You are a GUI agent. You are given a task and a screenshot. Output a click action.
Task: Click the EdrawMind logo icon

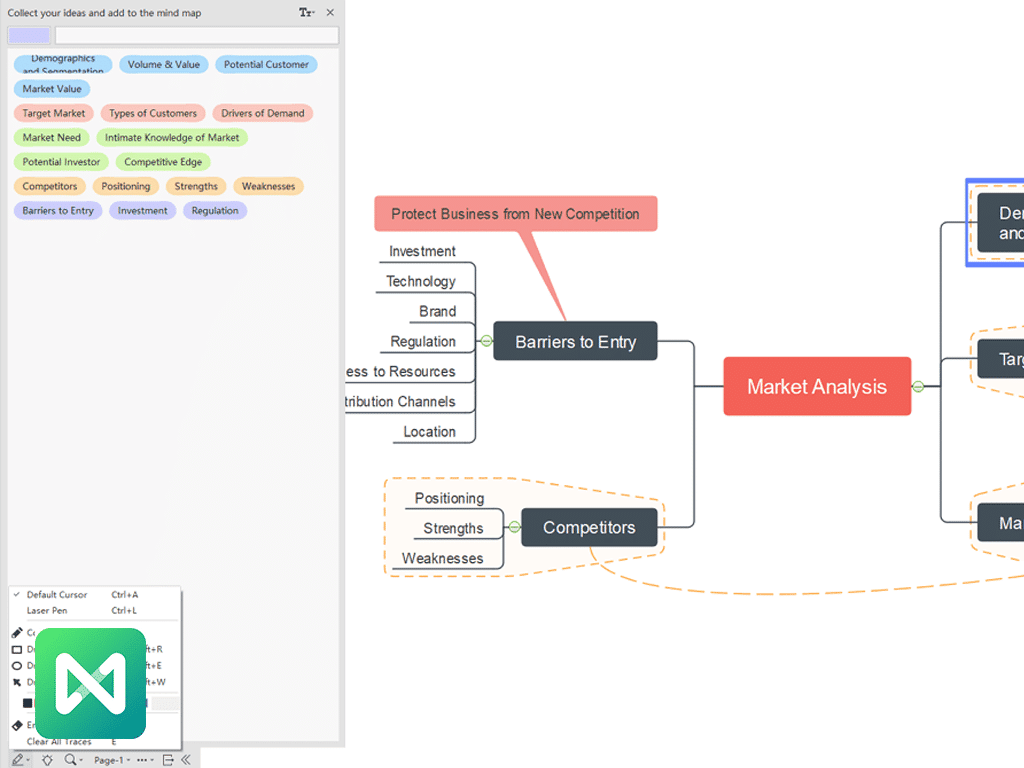click(x=91, y=683)
